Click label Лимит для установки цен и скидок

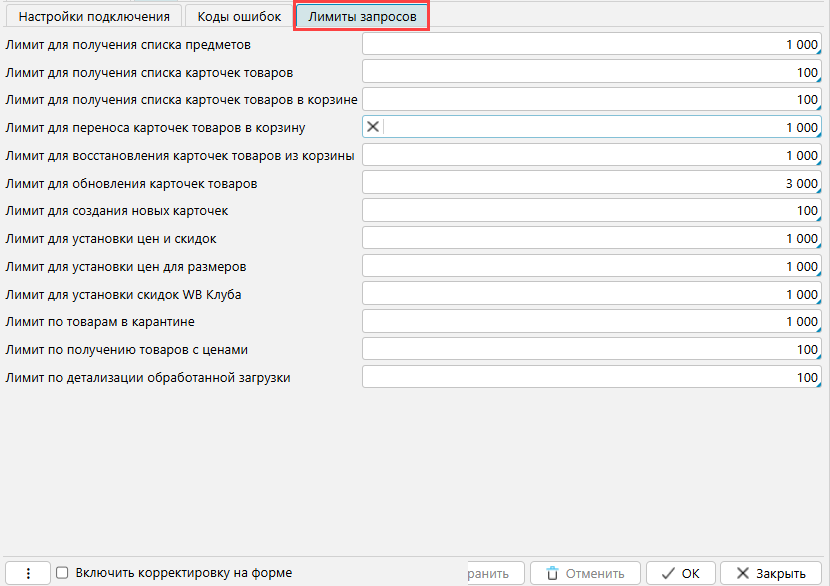pos(111,239)
